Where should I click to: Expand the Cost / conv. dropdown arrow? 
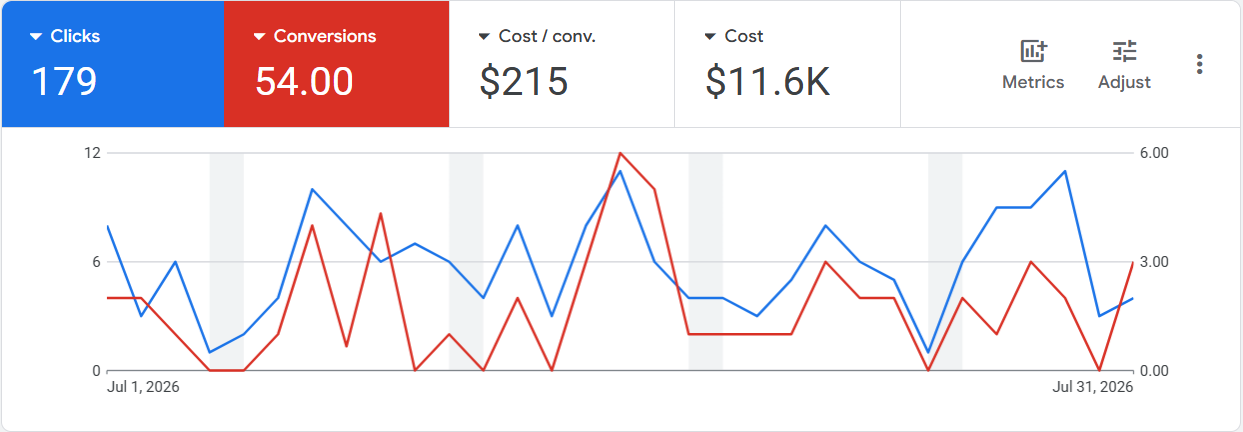coord(485,37)
